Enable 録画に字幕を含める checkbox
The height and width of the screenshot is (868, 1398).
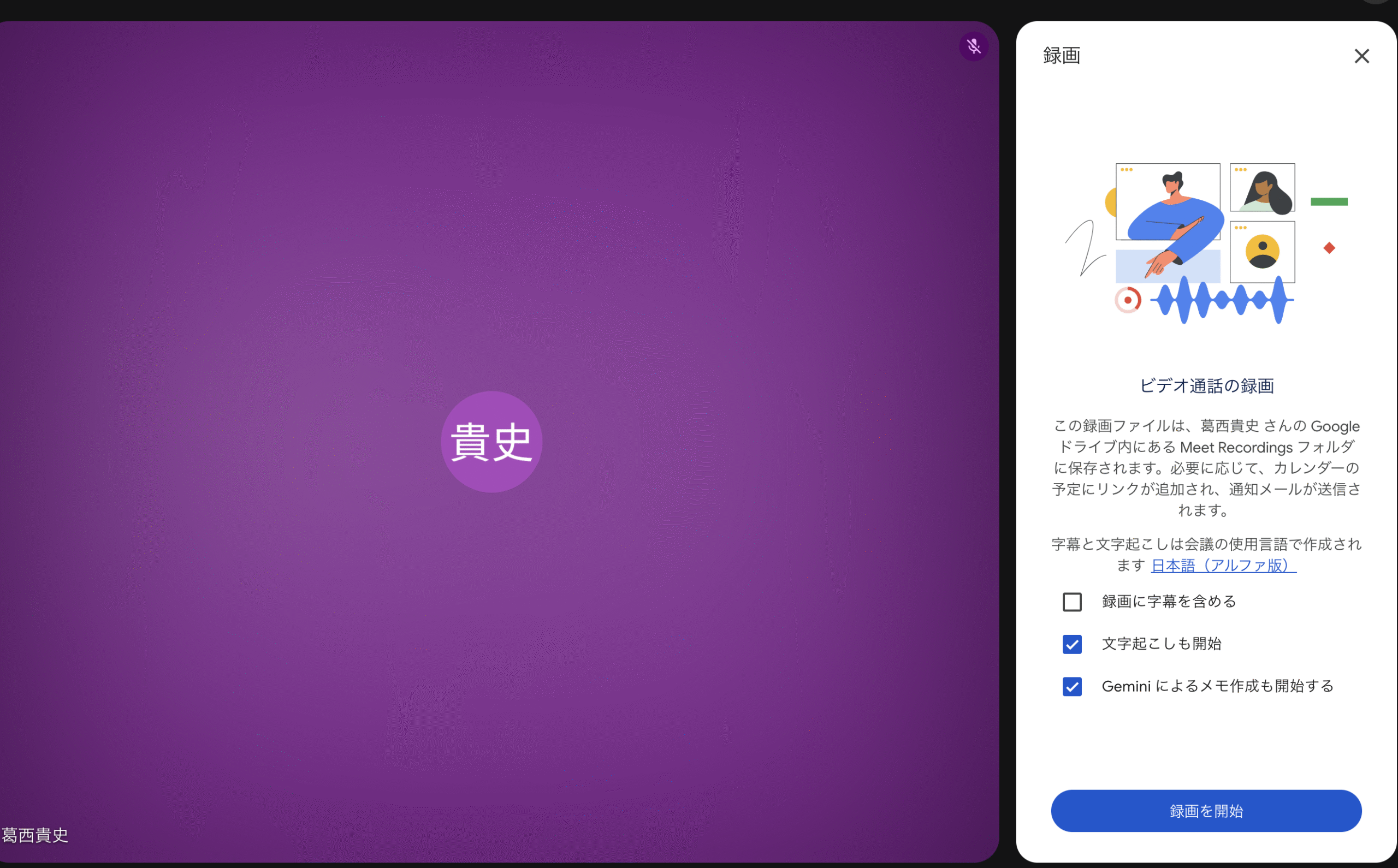pos(1072,602)
